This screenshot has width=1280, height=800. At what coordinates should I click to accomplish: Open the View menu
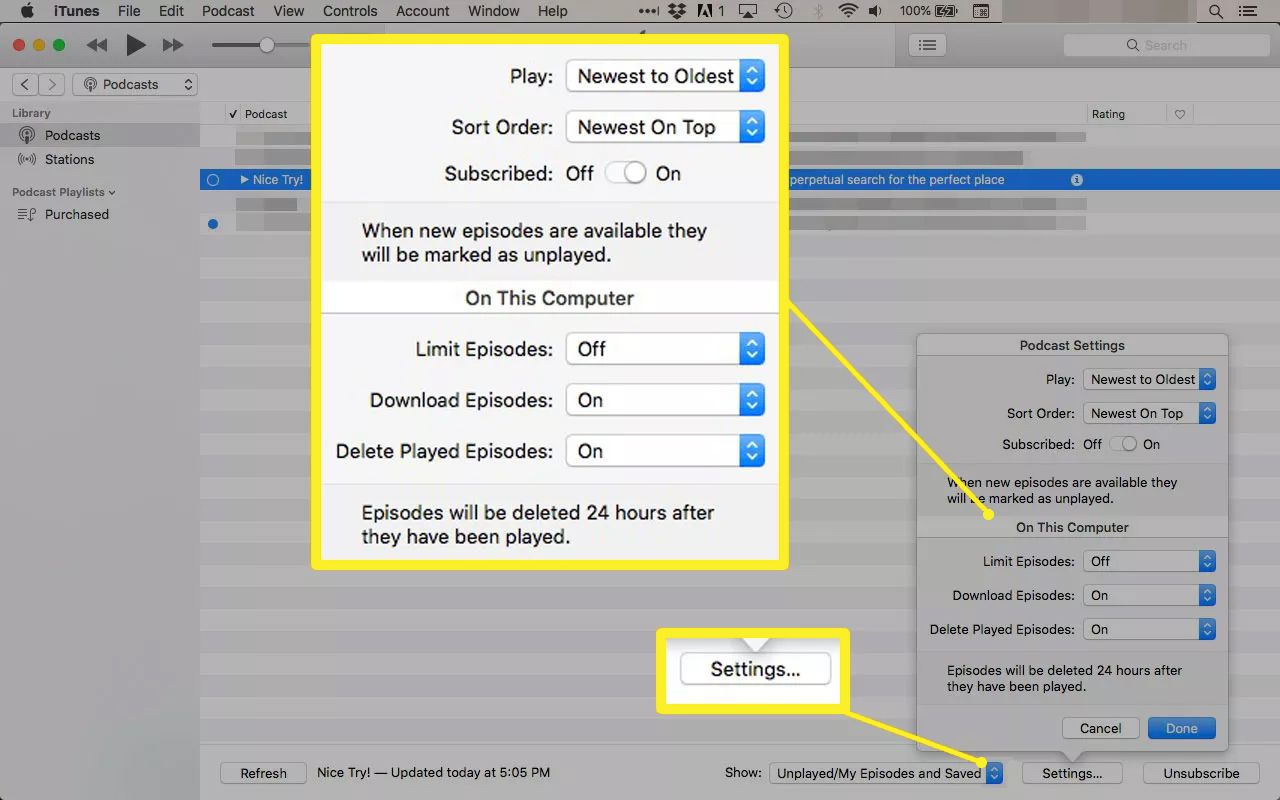click(x=289, y=11)
